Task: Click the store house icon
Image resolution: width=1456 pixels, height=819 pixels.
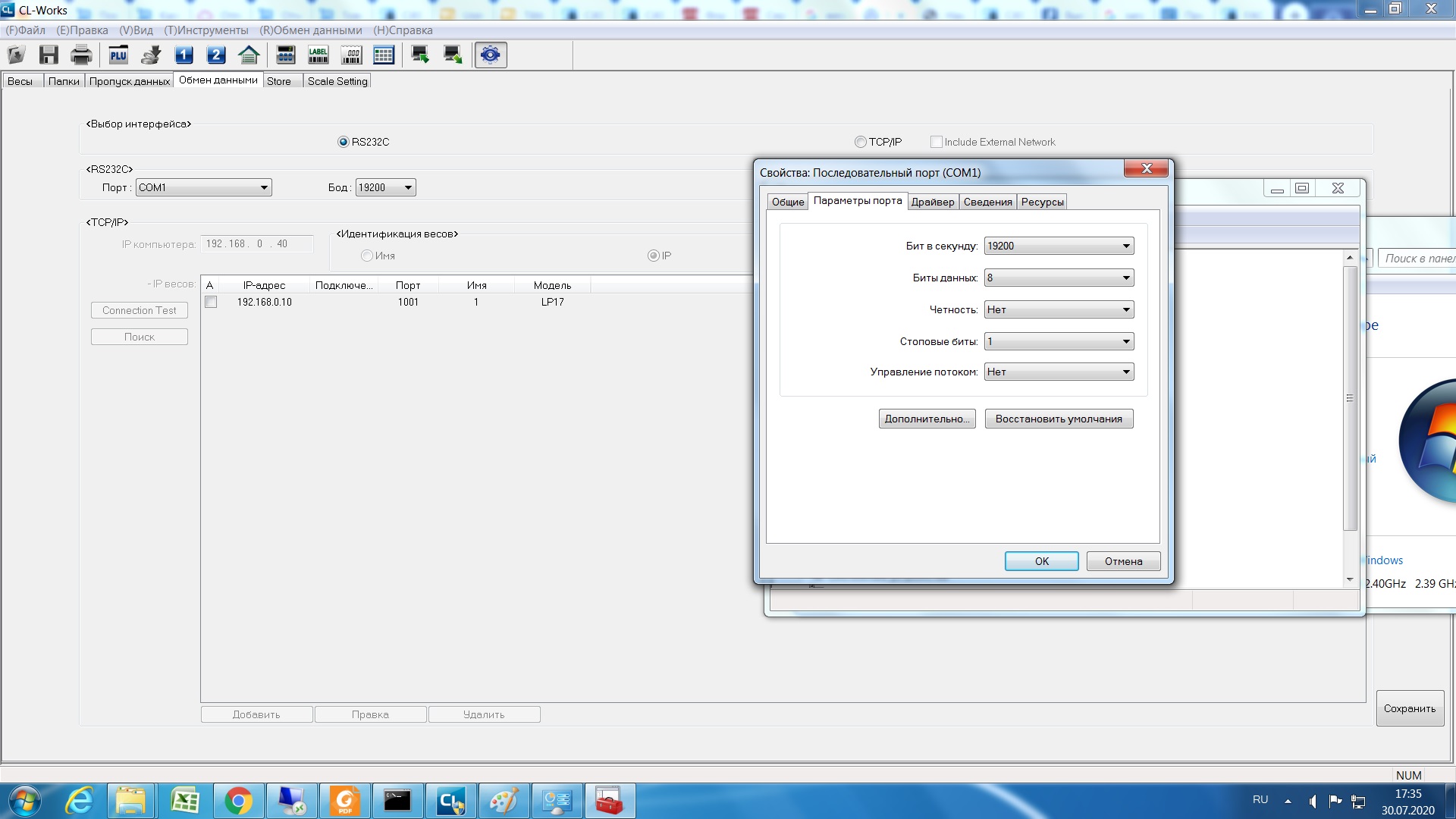Action: point(249,55)
